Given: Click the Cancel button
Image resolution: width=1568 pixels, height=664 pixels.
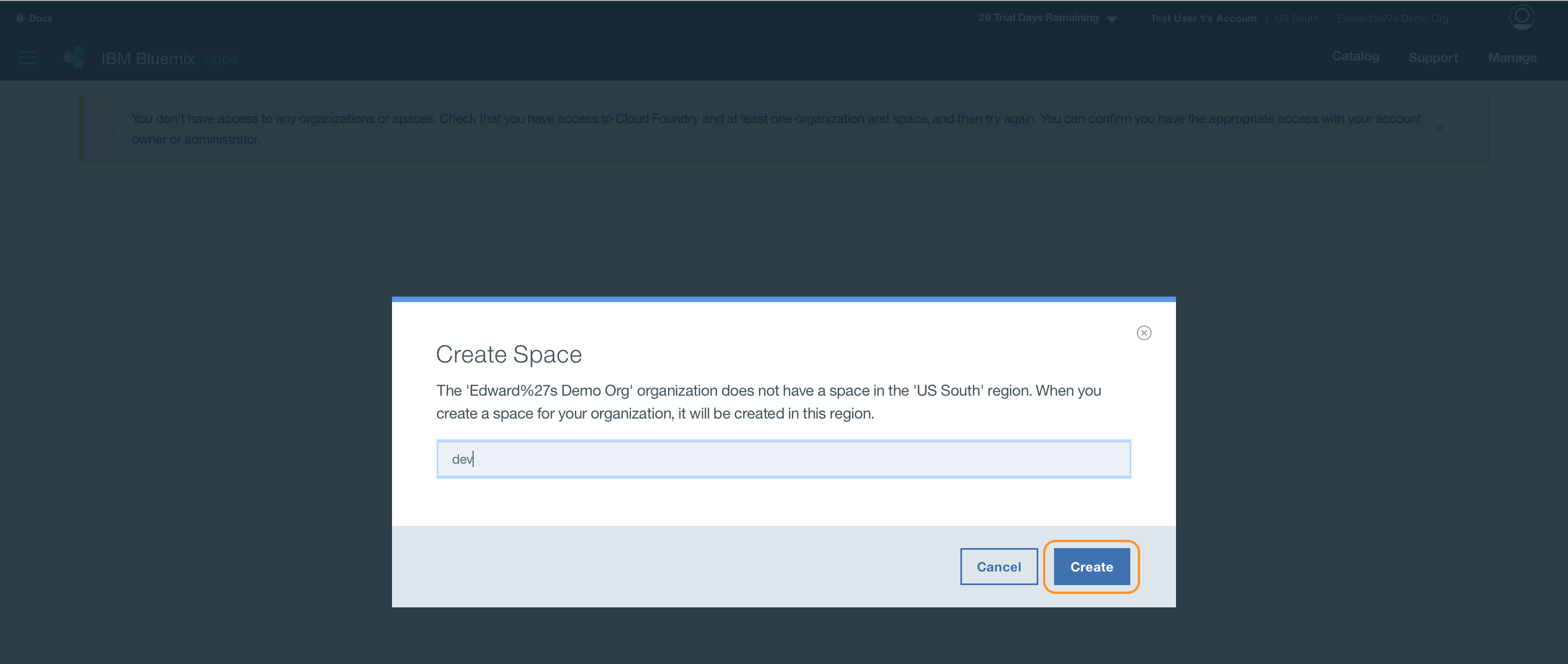Looking at the screenshot, I should (999, 567).
